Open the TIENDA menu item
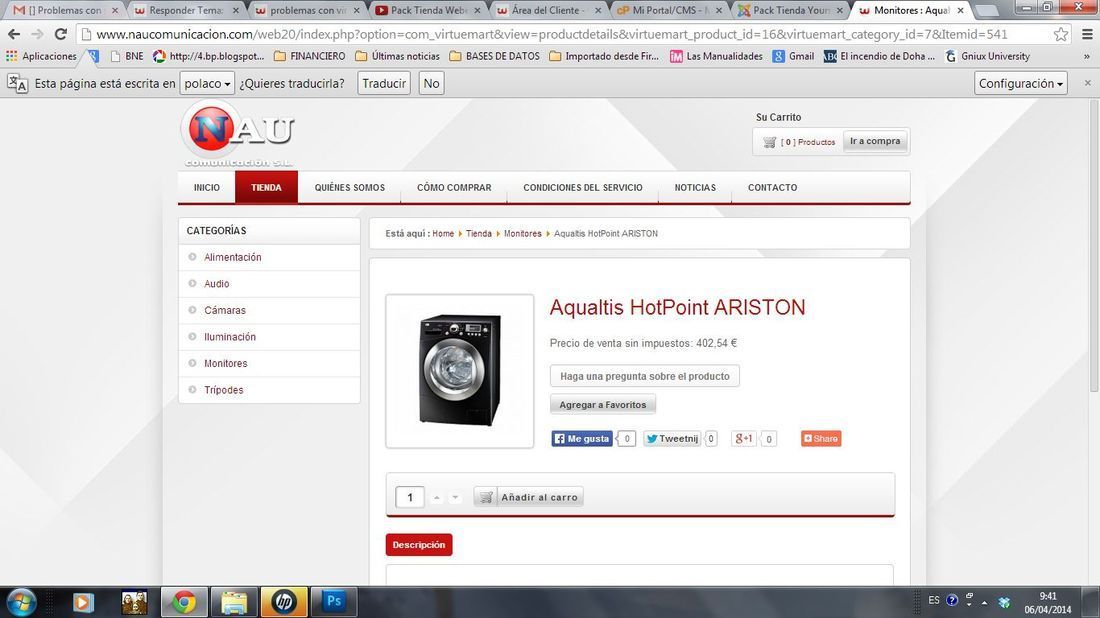 pyautogui.click(x=267, y=187)
